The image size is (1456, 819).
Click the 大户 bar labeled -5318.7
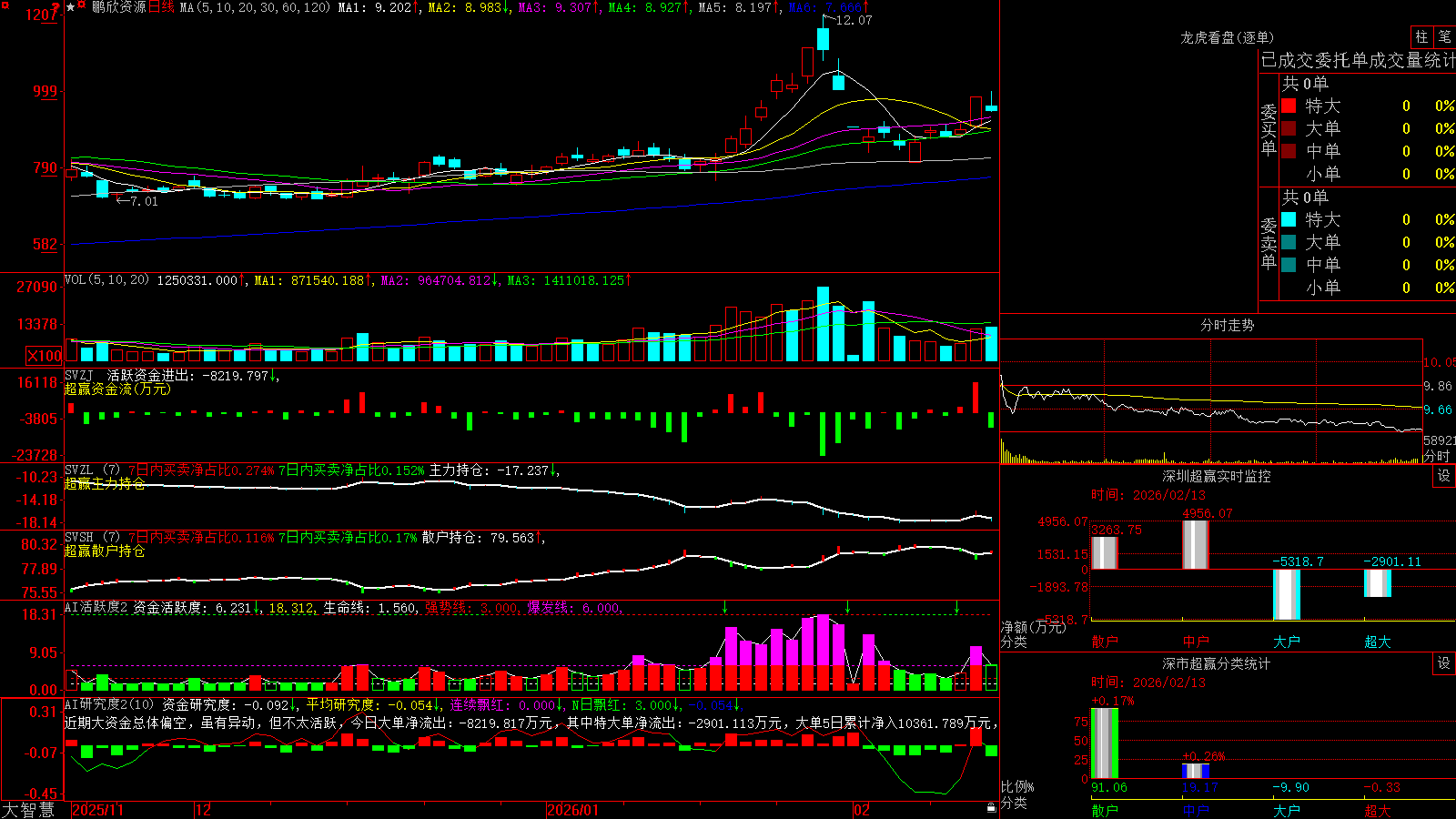(x=1286, y=595)
